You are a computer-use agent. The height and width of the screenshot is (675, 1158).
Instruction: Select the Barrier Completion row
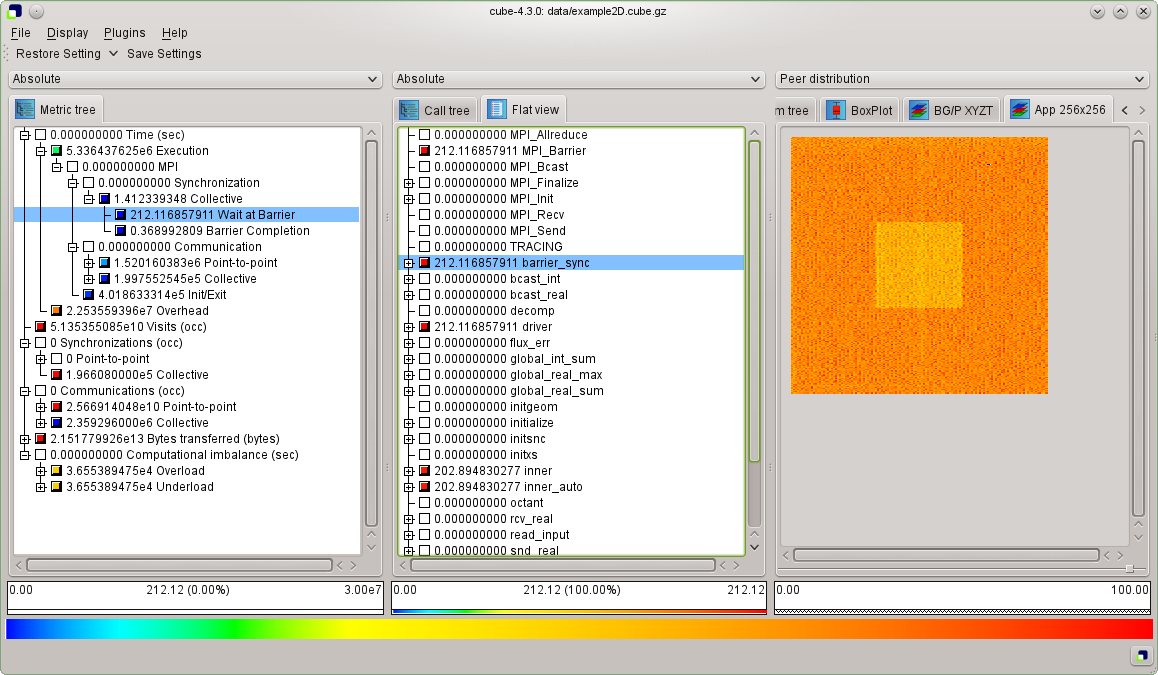219,231
